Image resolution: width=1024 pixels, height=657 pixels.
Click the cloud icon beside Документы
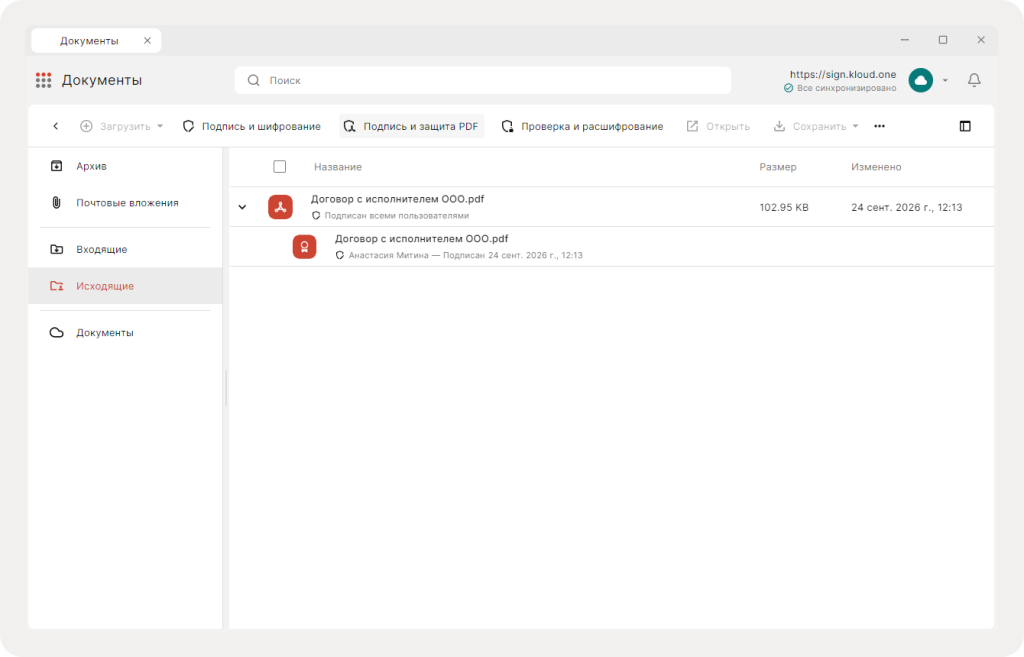57,332
